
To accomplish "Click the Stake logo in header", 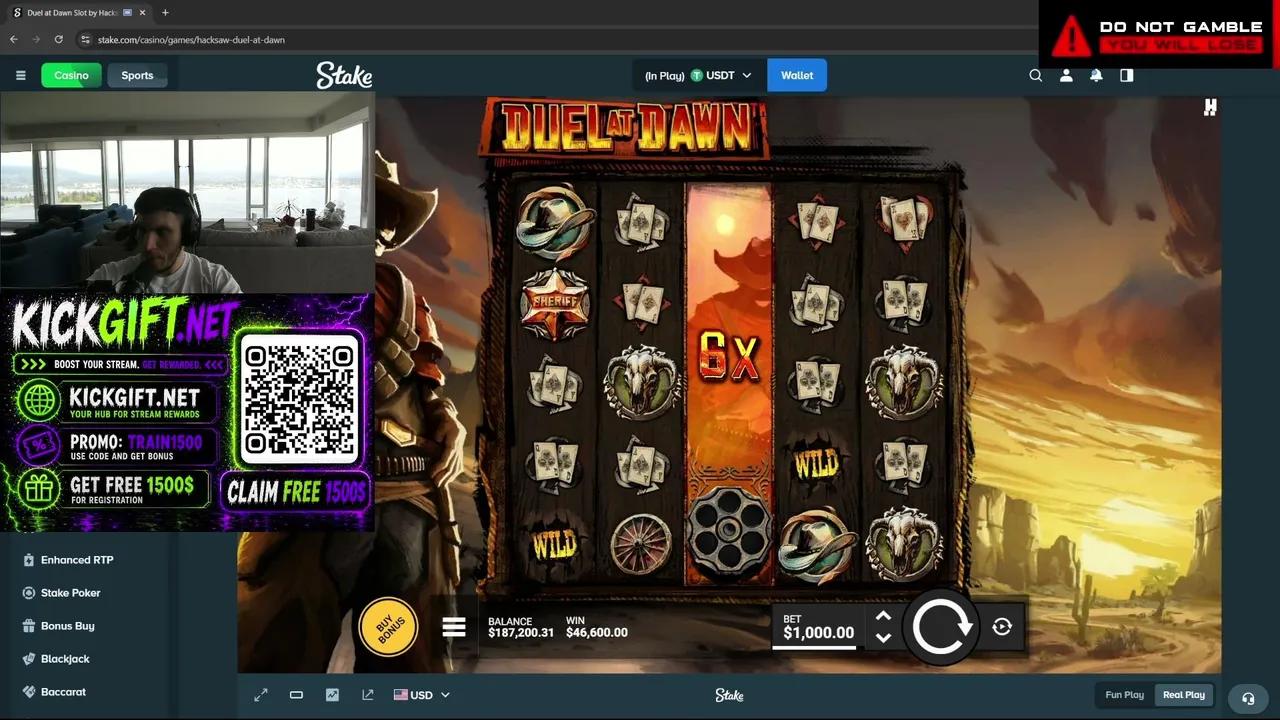I will coord(344,75).
